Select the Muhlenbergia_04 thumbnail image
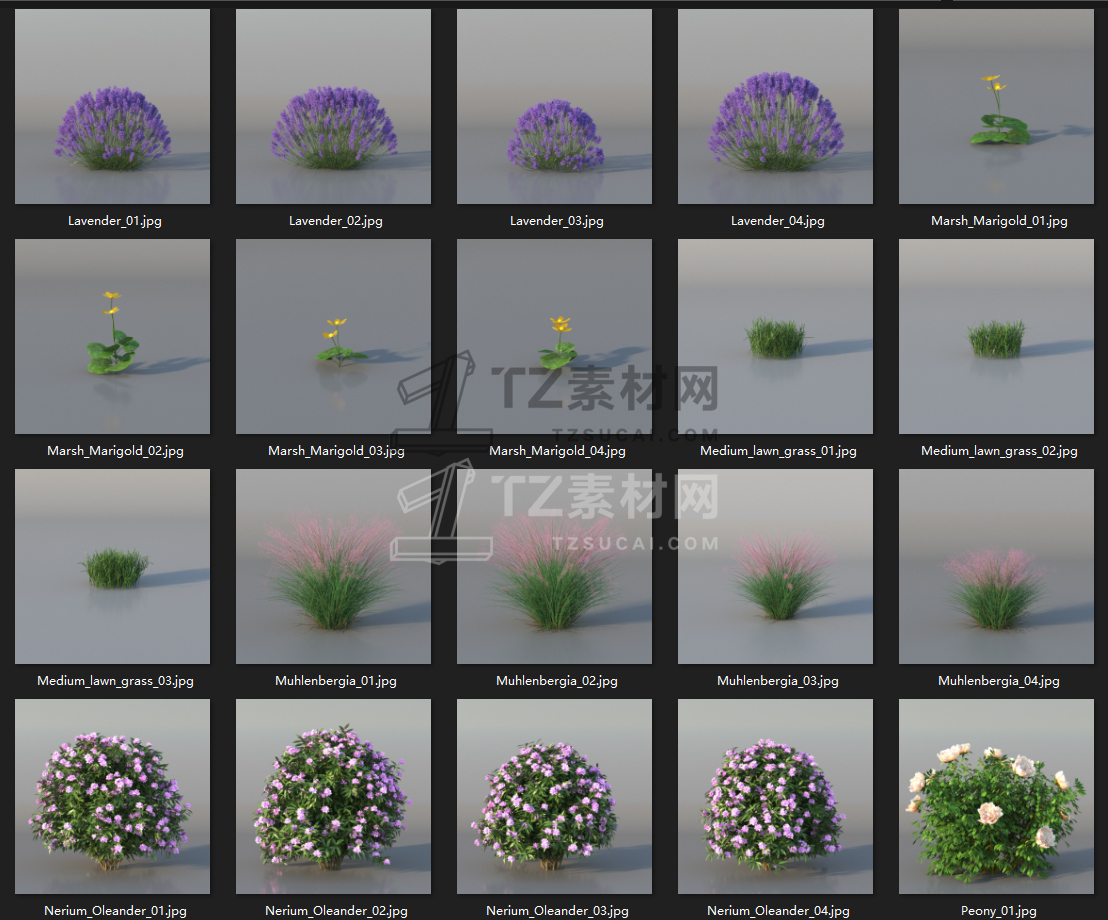1108x920 pixels. pyautogui.click(x=996, y=567)
